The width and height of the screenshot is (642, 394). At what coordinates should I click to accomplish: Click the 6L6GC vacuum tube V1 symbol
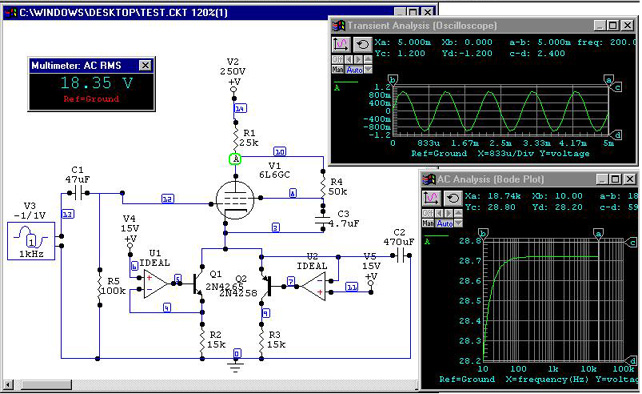[235, 199]
